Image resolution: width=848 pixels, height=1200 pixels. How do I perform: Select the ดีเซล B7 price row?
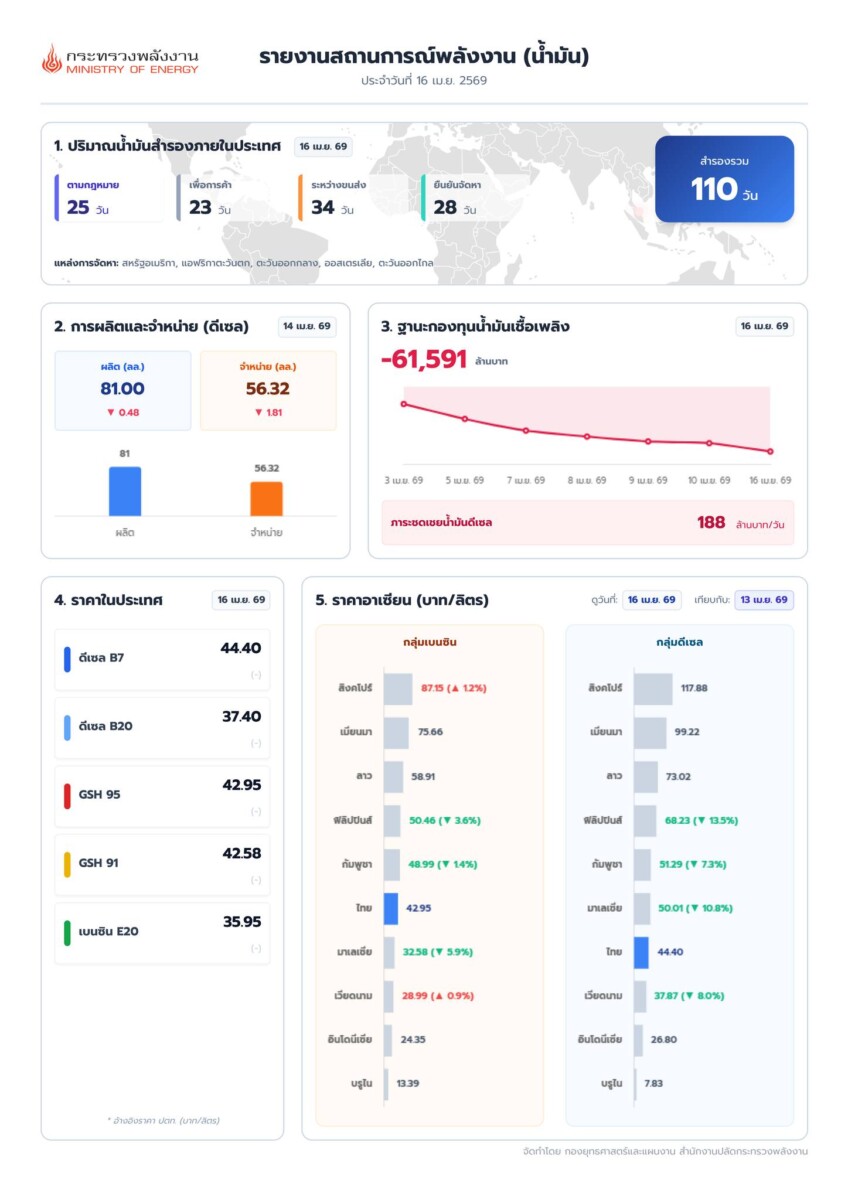162,659
